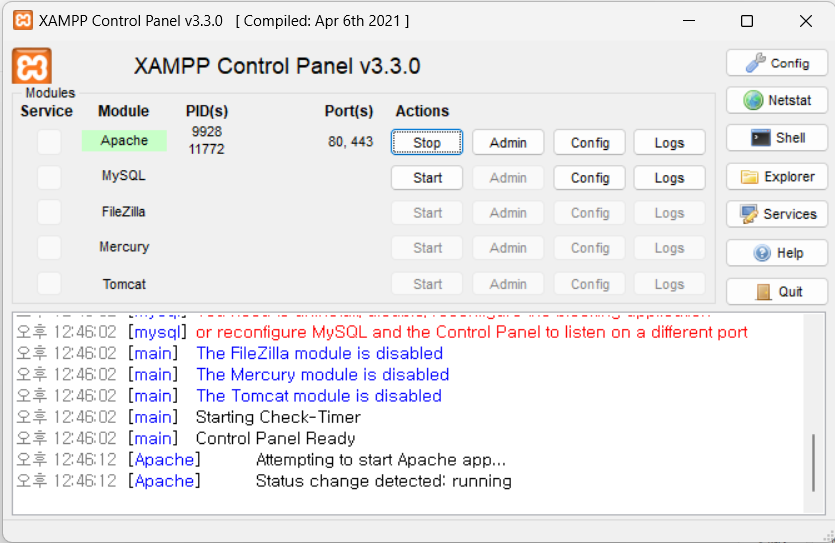Toggle the Tomcat service checkbox
The height and width of the screenshot is (543, 835).
(x=49, y=283)
